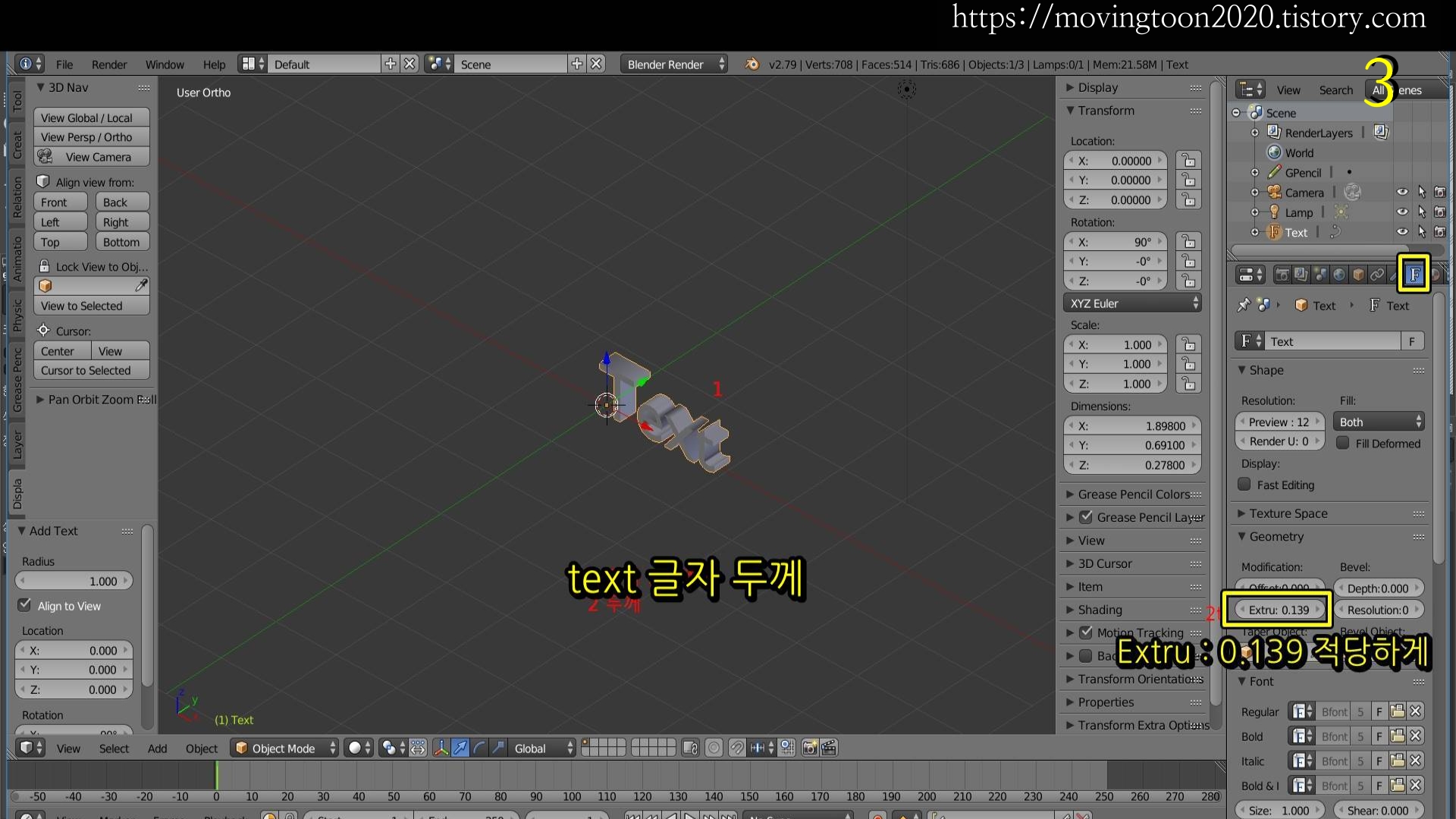Open the Render menu
The height and width of the screenshot is (819, 1456).
pyautogui.click(x=109, y=64)
